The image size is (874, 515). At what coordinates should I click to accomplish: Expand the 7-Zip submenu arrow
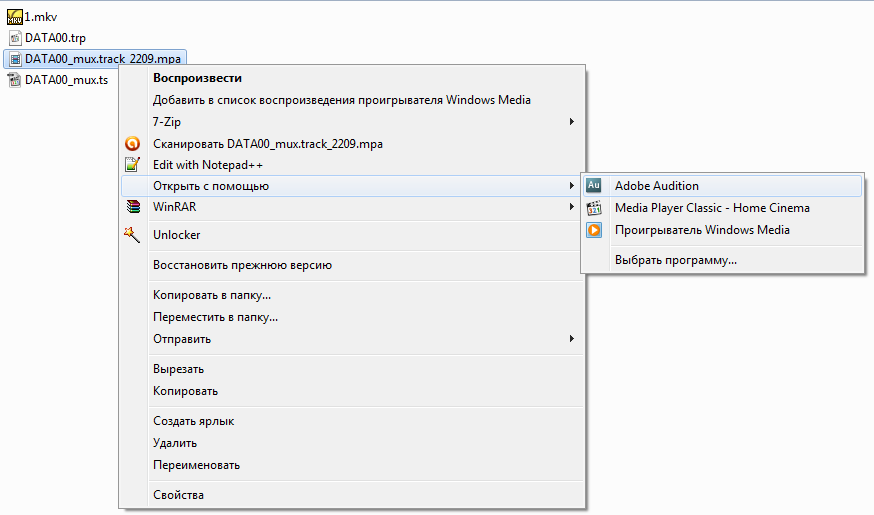(571, 122)
